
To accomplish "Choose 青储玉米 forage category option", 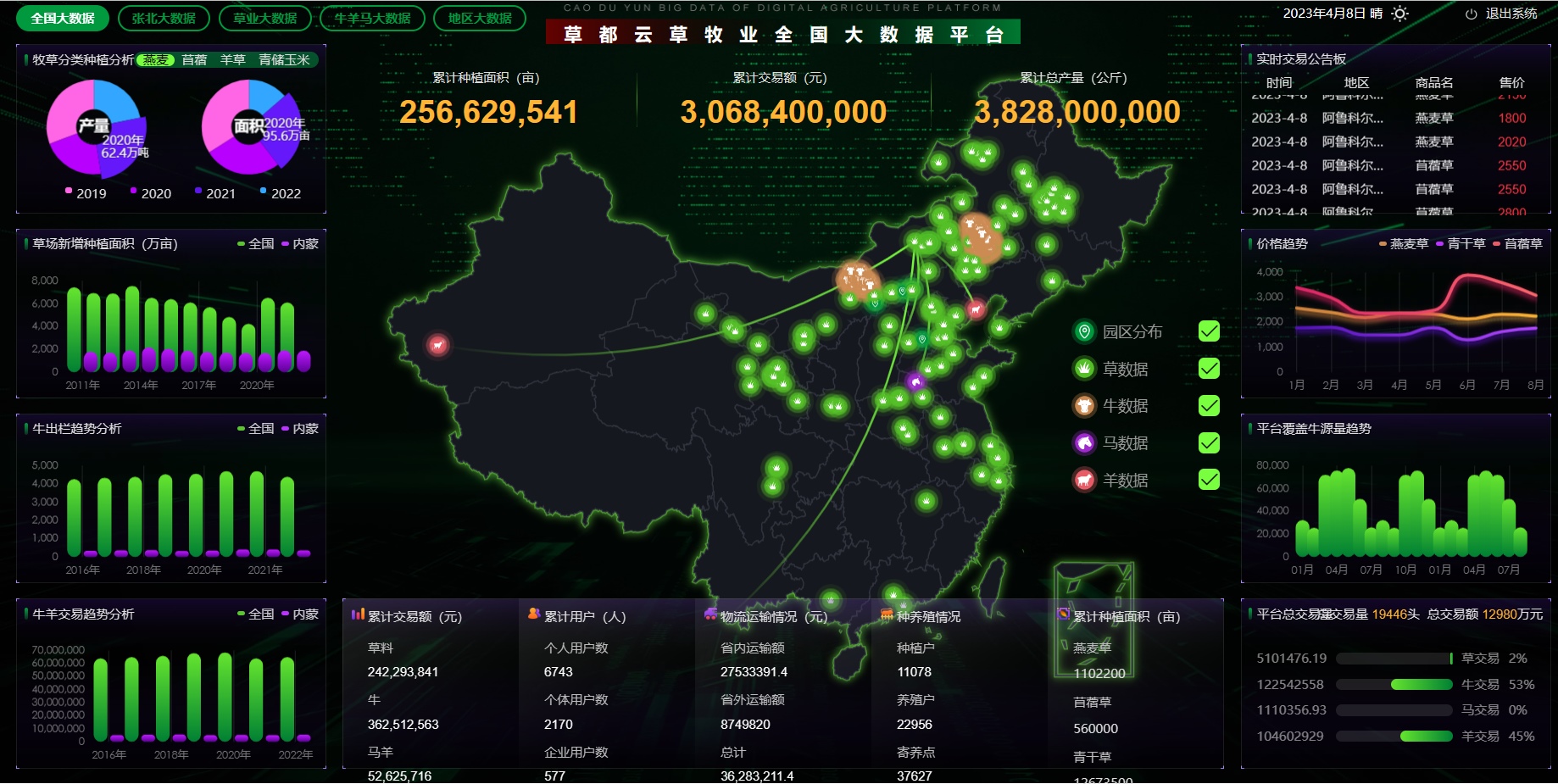I will 284,60.
